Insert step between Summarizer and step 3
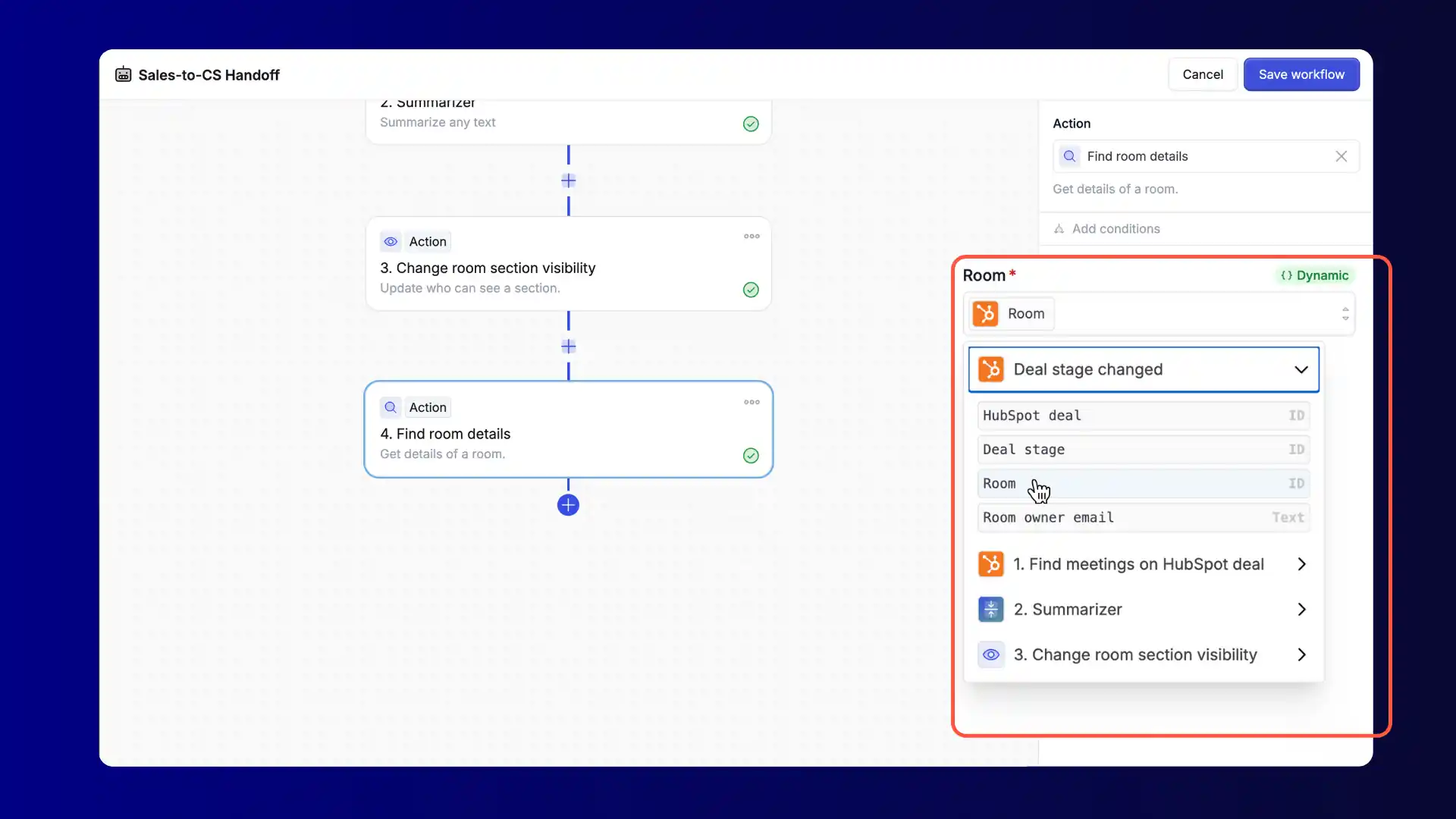Screen dimensions: 1456x819 click(568, 180)
